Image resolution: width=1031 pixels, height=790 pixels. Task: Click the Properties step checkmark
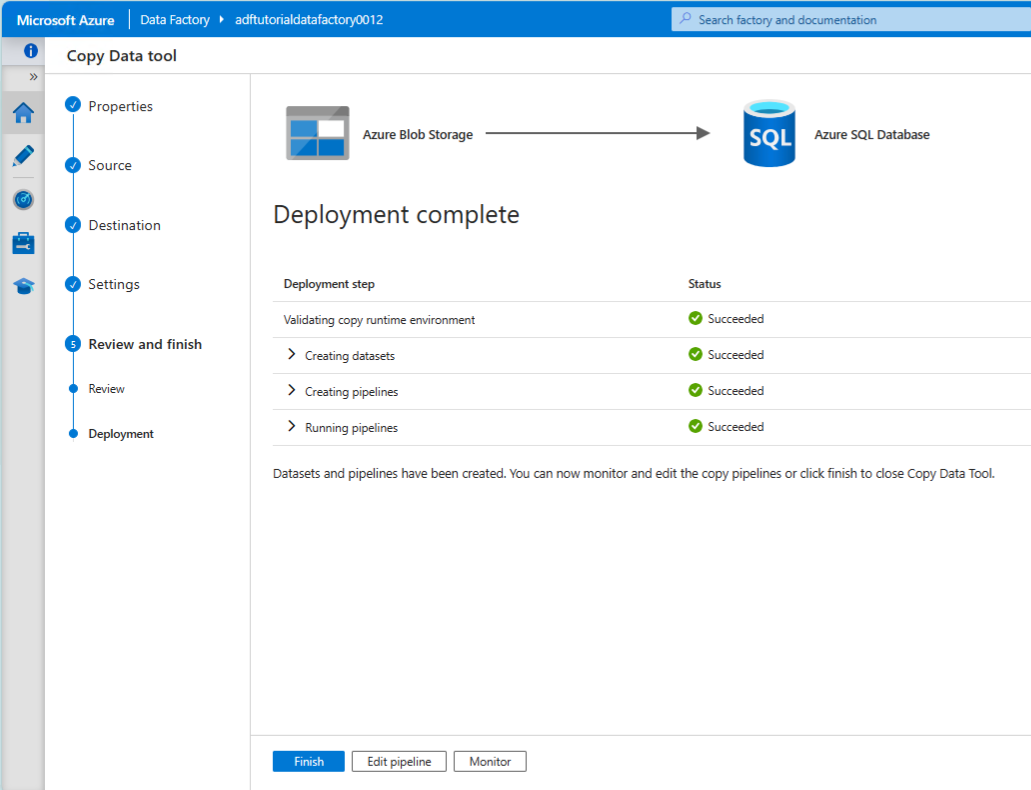(x=73, y=105)
